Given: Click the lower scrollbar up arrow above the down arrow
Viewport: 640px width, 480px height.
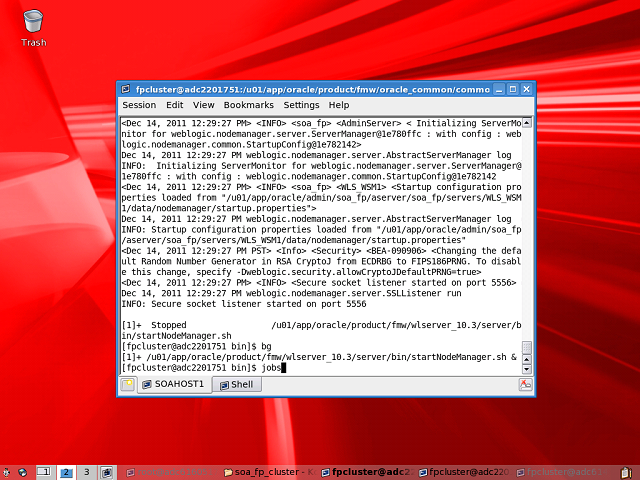Looking at the screenshot, I should pyautogui.click(x=527, y=359).
